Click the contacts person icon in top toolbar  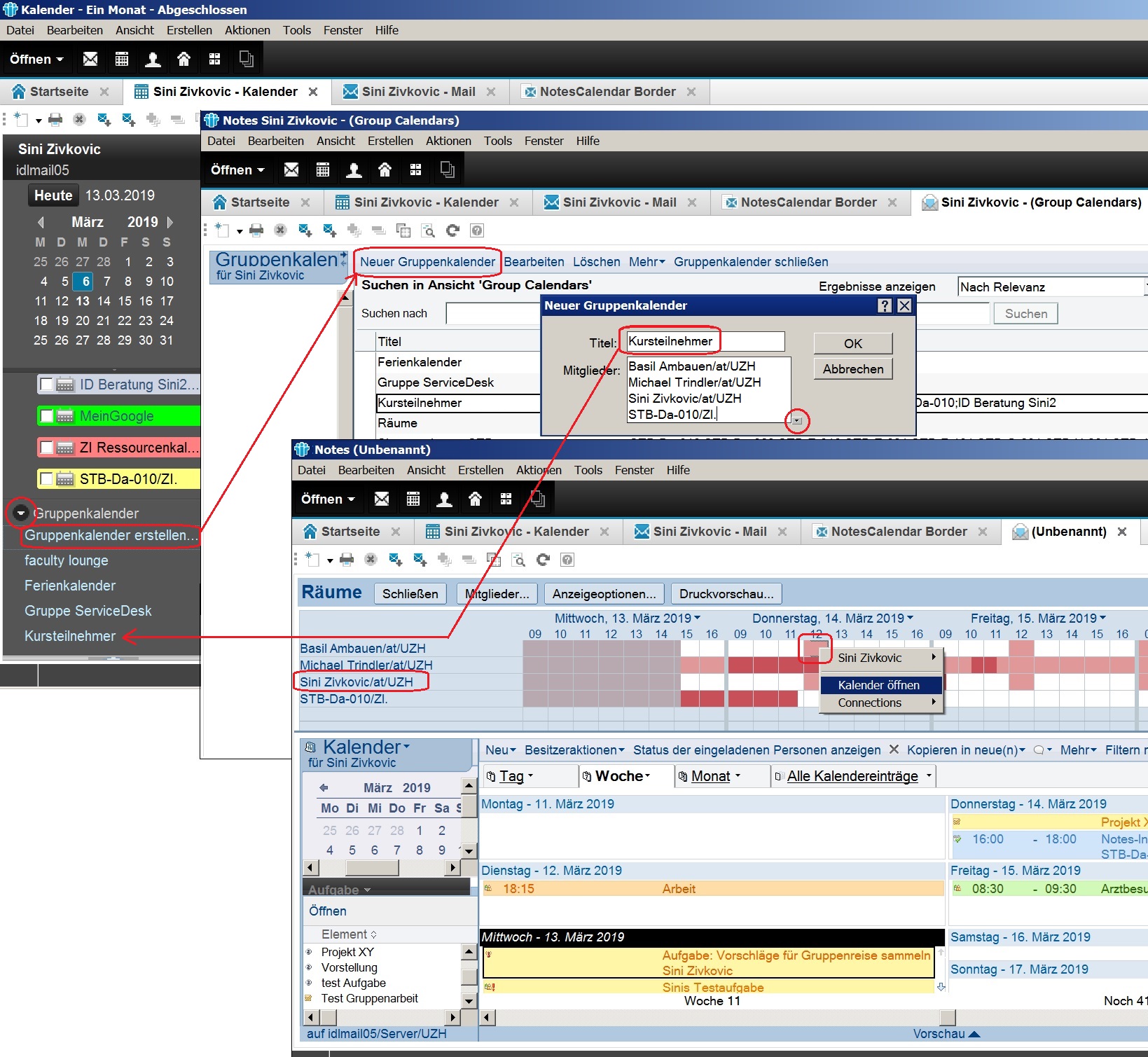153,60
